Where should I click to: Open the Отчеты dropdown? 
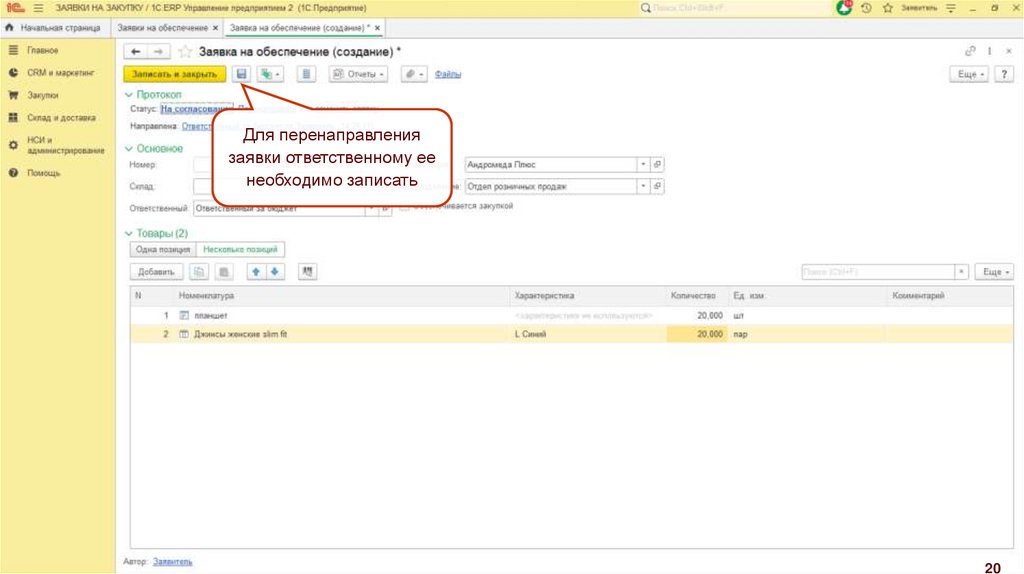[x=359, y=74]
